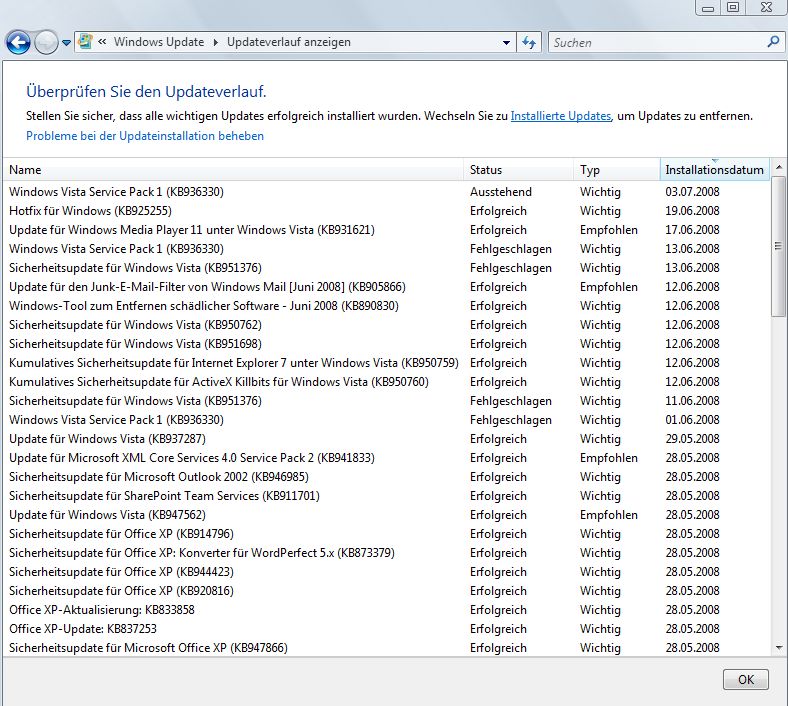Select Office XP-Aktualisierung: KB833858

coord(386,610)
